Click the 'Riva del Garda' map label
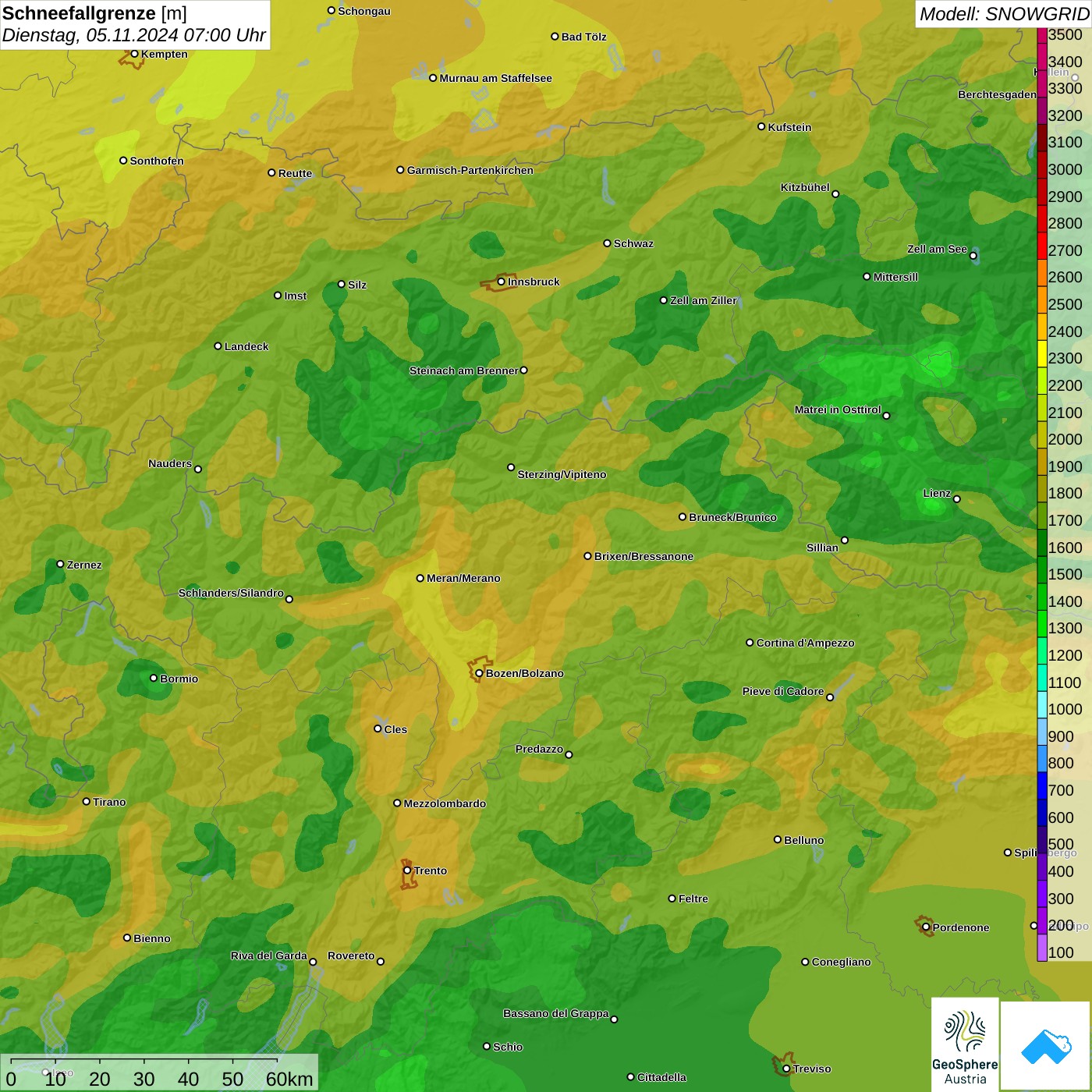The width and height of the screenshot is (1092, 1092). (269, 955)
